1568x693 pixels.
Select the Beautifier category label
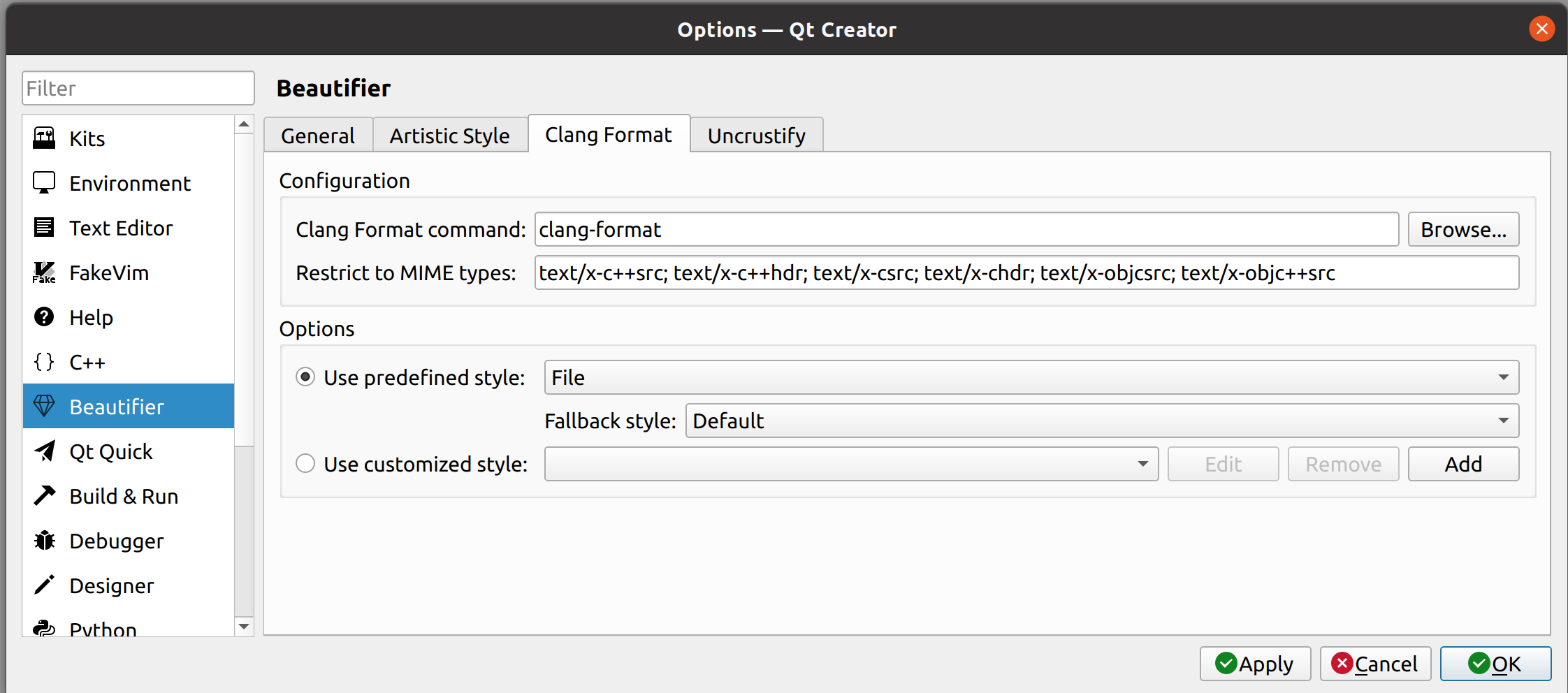117,407
